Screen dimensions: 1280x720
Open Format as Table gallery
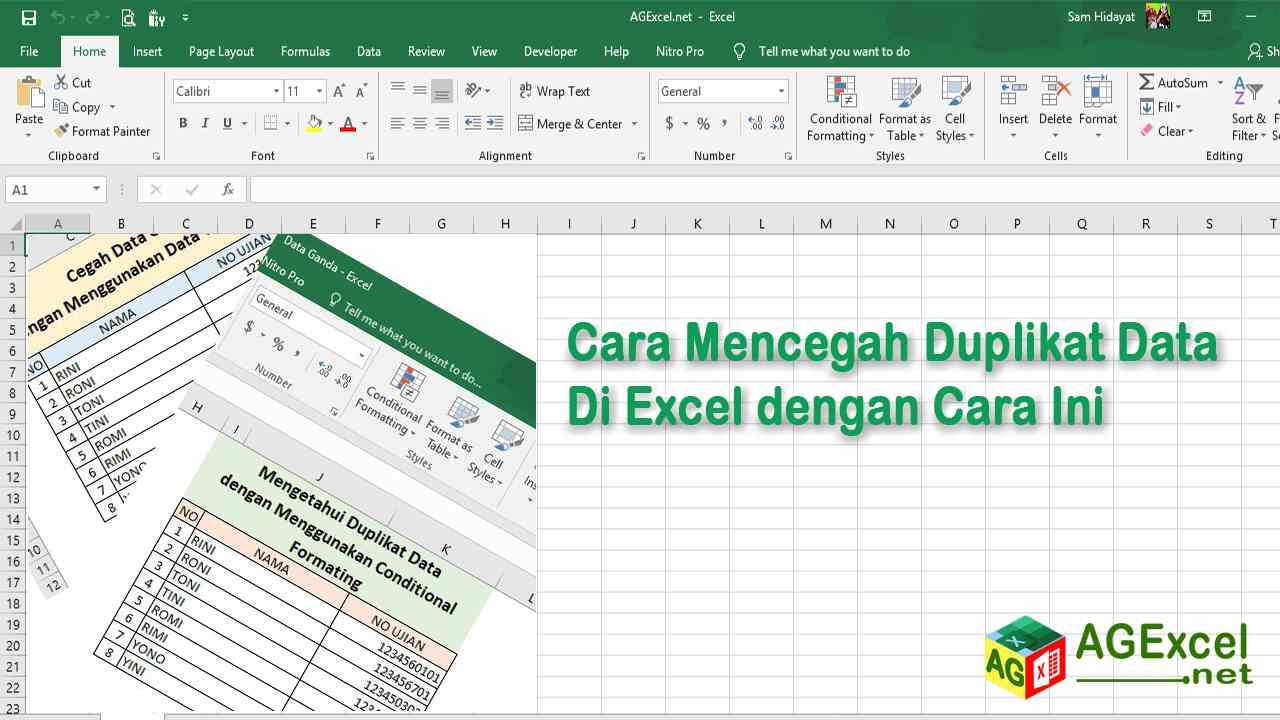pos(904,109)
